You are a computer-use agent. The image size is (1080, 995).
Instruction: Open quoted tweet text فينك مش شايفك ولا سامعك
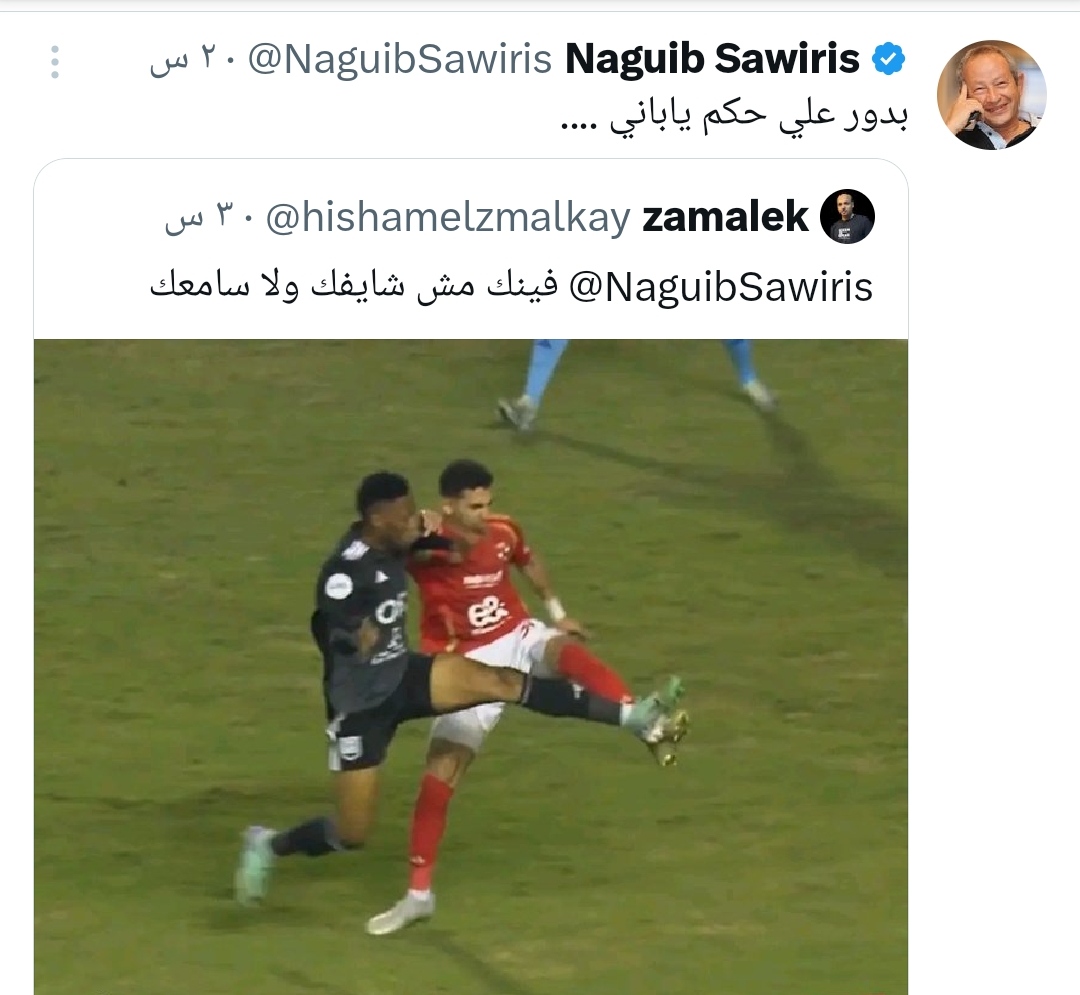(353, 286)
